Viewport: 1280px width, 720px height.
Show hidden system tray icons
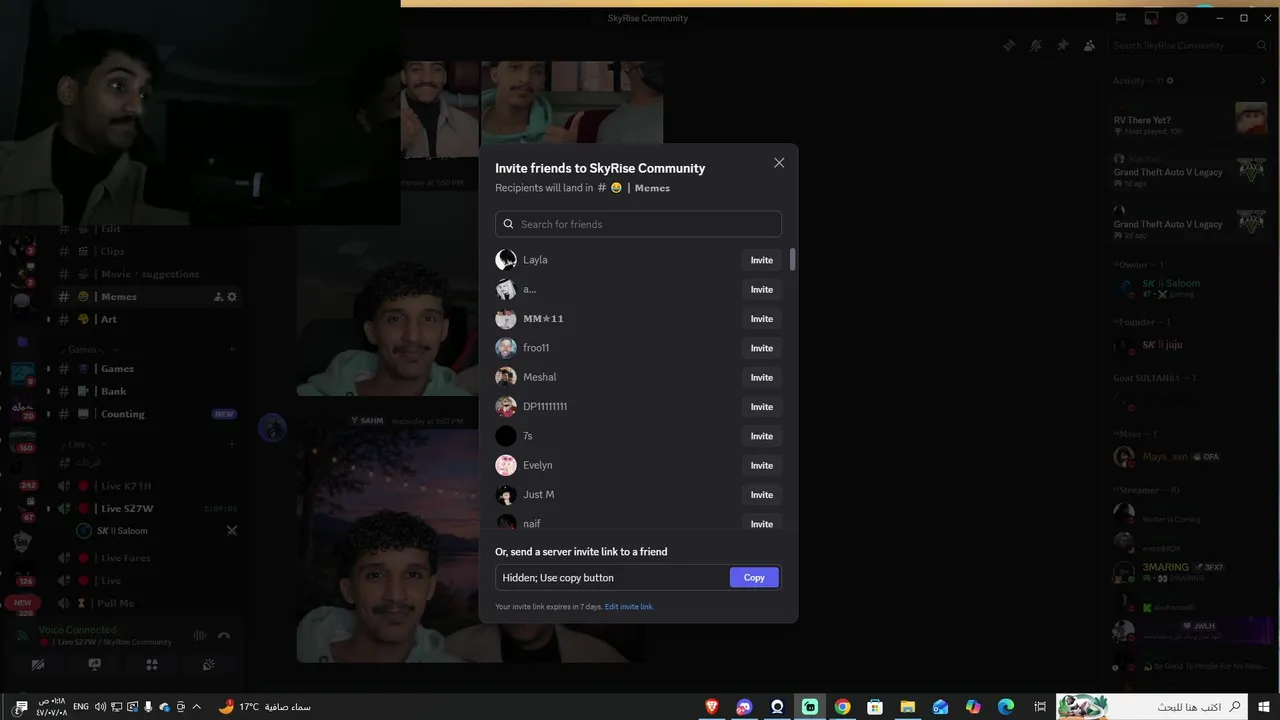tap(196, 707)
